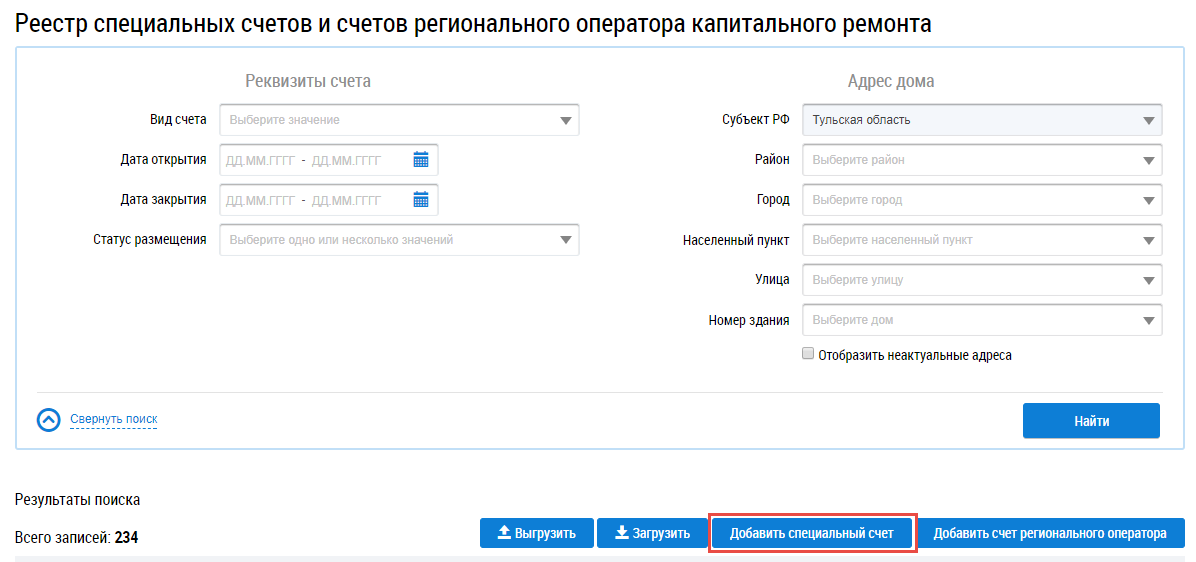This screenshot has width=1196, height=562.
Task: Open the Населенный пункт dropdown
Action: (x=982, y=240)
